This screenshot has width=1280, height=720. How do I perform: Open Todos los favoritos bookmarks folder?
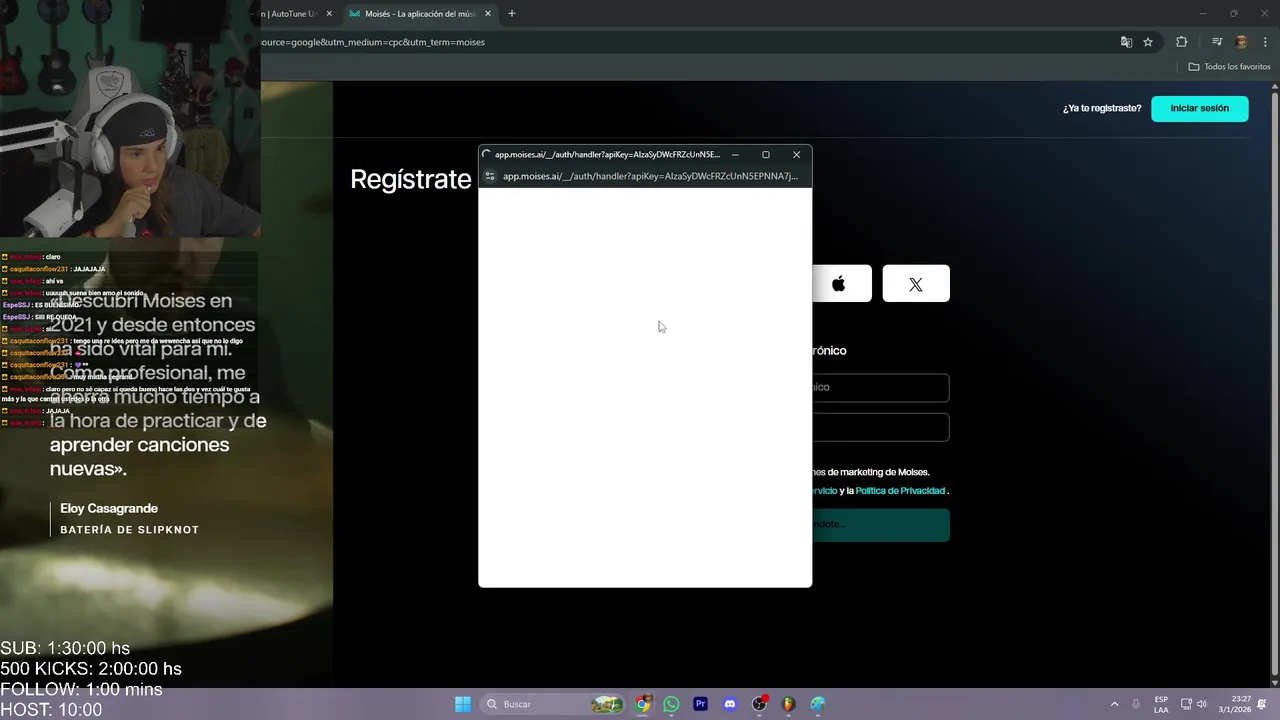[1229, 67]
